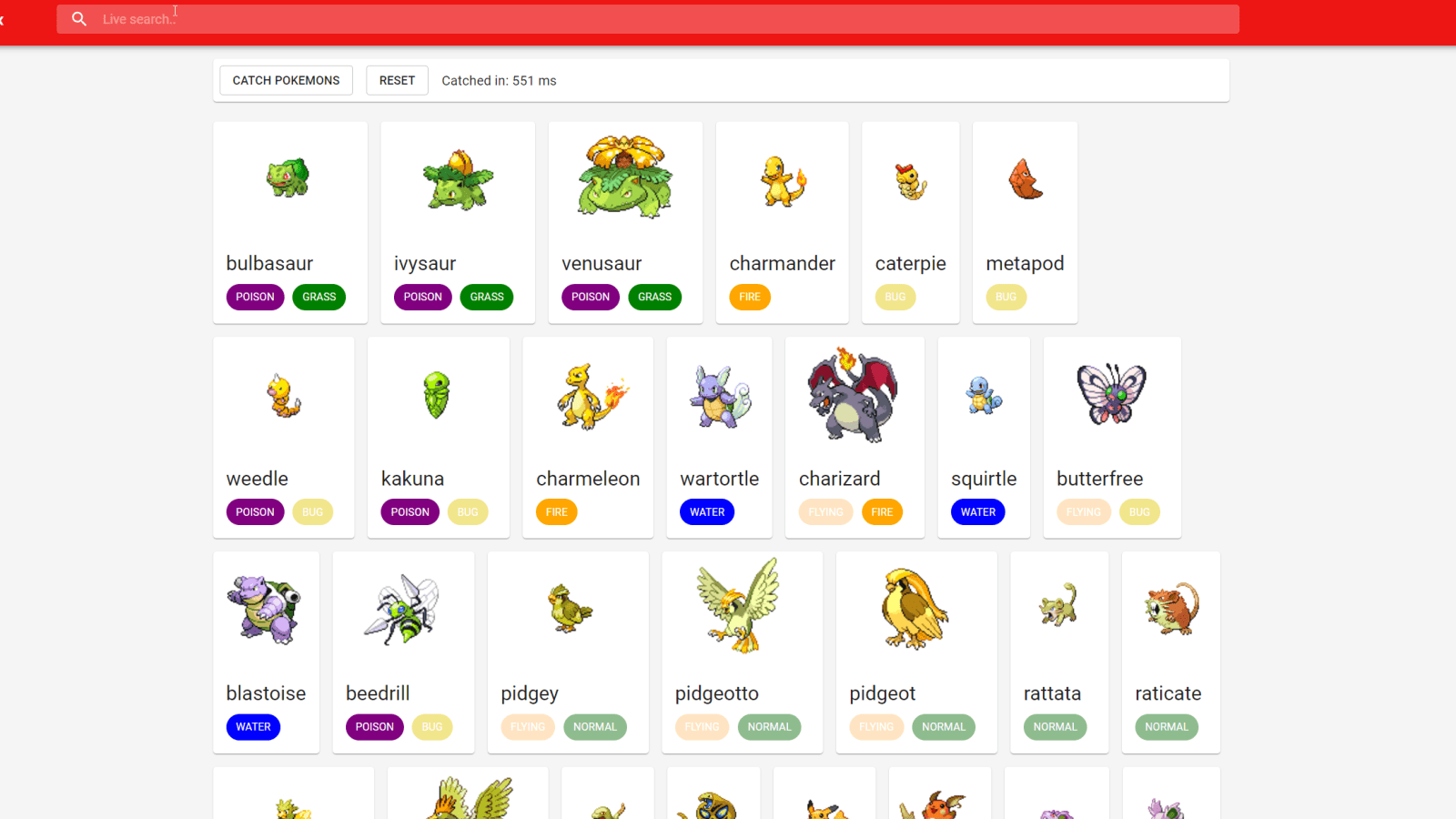1456x819 pixels.
Task: Click the NORMAL tag on rattata card
Action: [1055, 727]
